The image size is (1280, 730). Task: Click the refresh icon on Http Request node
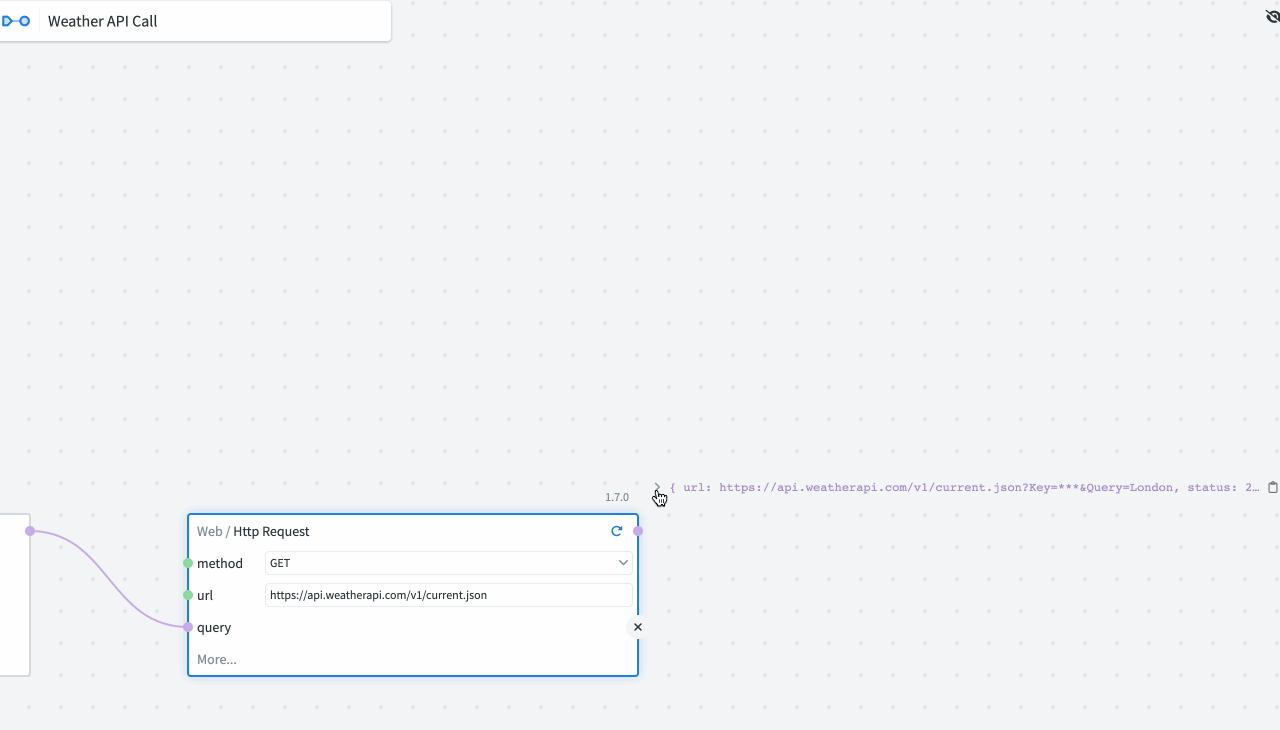(617, 531)
